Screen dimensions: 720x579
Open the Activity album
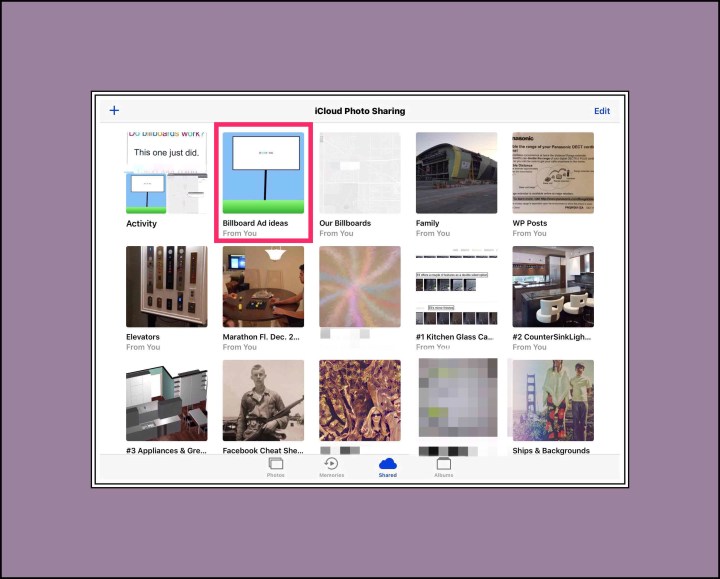pos(166,173)
